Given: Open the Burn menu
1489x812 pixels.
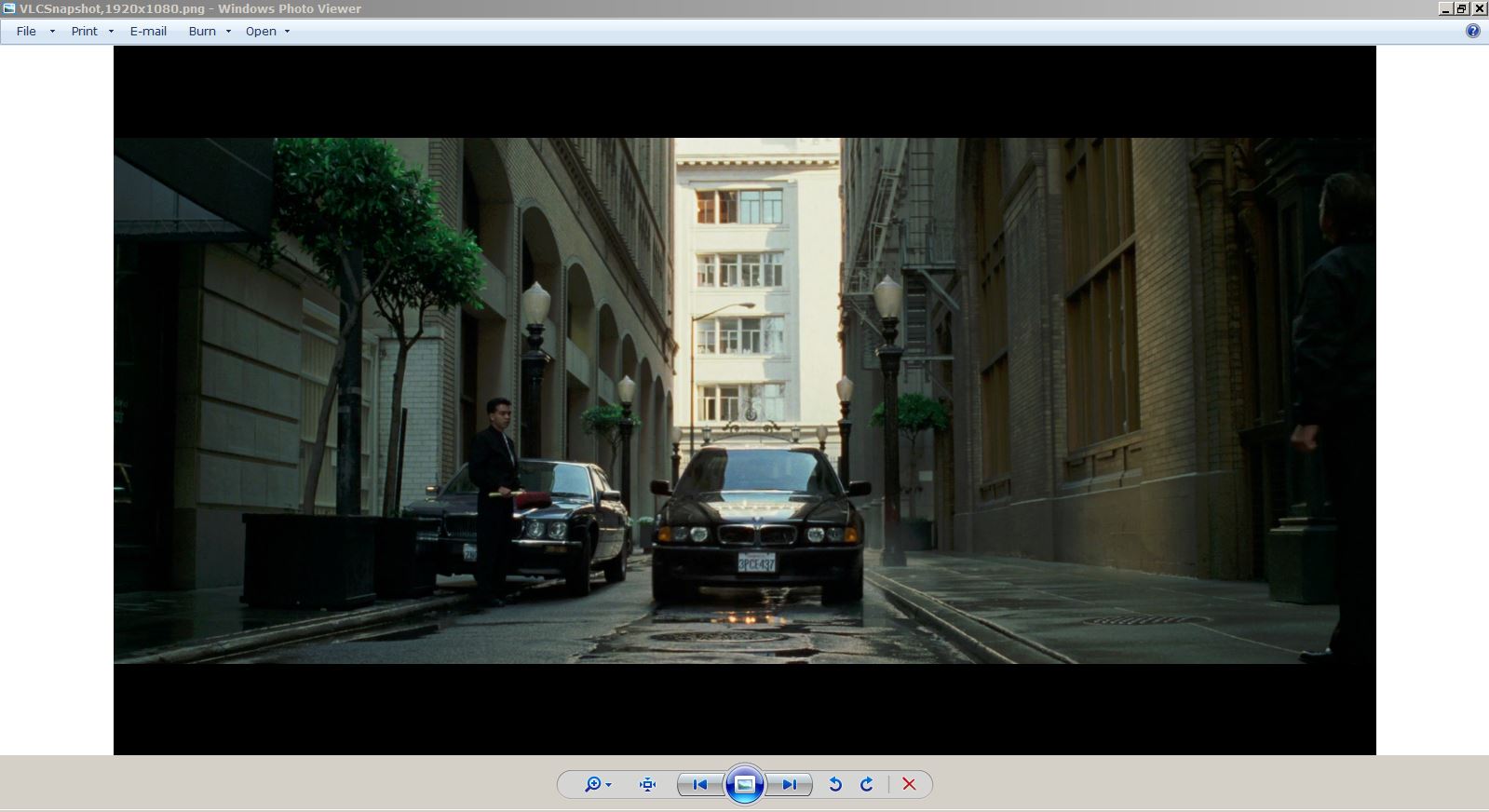Looking at the screenshot, I should [x=202, y=31].
